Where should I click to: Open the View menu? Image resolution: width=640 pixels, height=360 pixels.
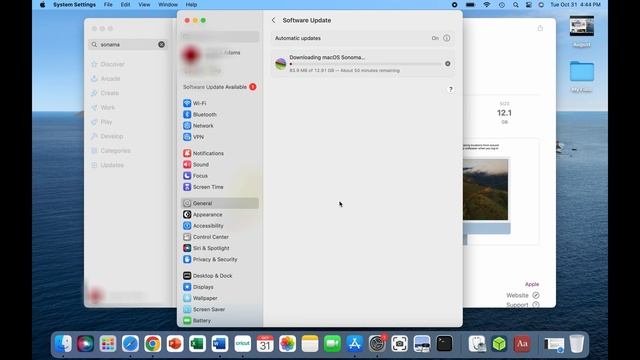pos(144,5)
